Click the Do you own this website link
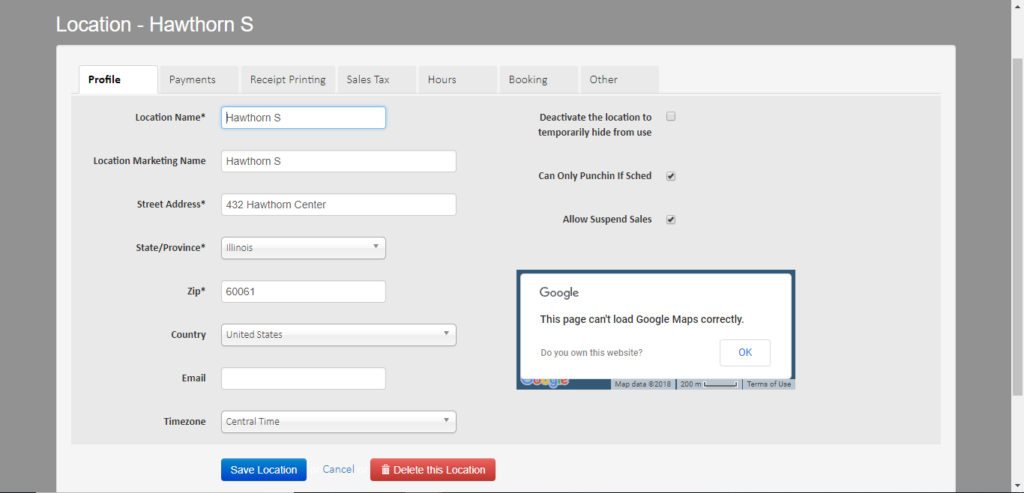 point(591,353)
